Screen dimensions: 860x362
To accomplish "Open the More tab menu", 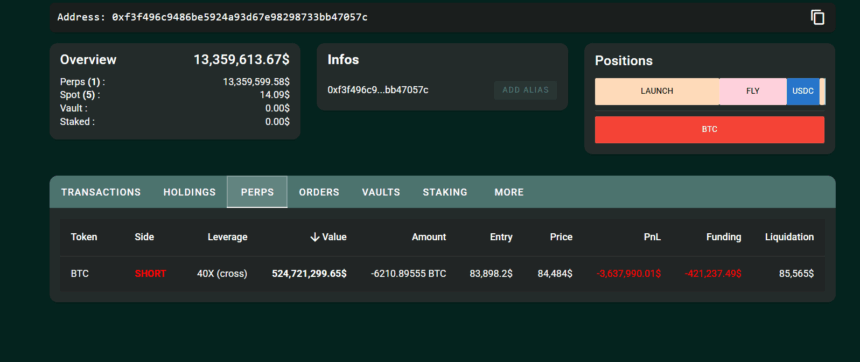I will point(509,192).
